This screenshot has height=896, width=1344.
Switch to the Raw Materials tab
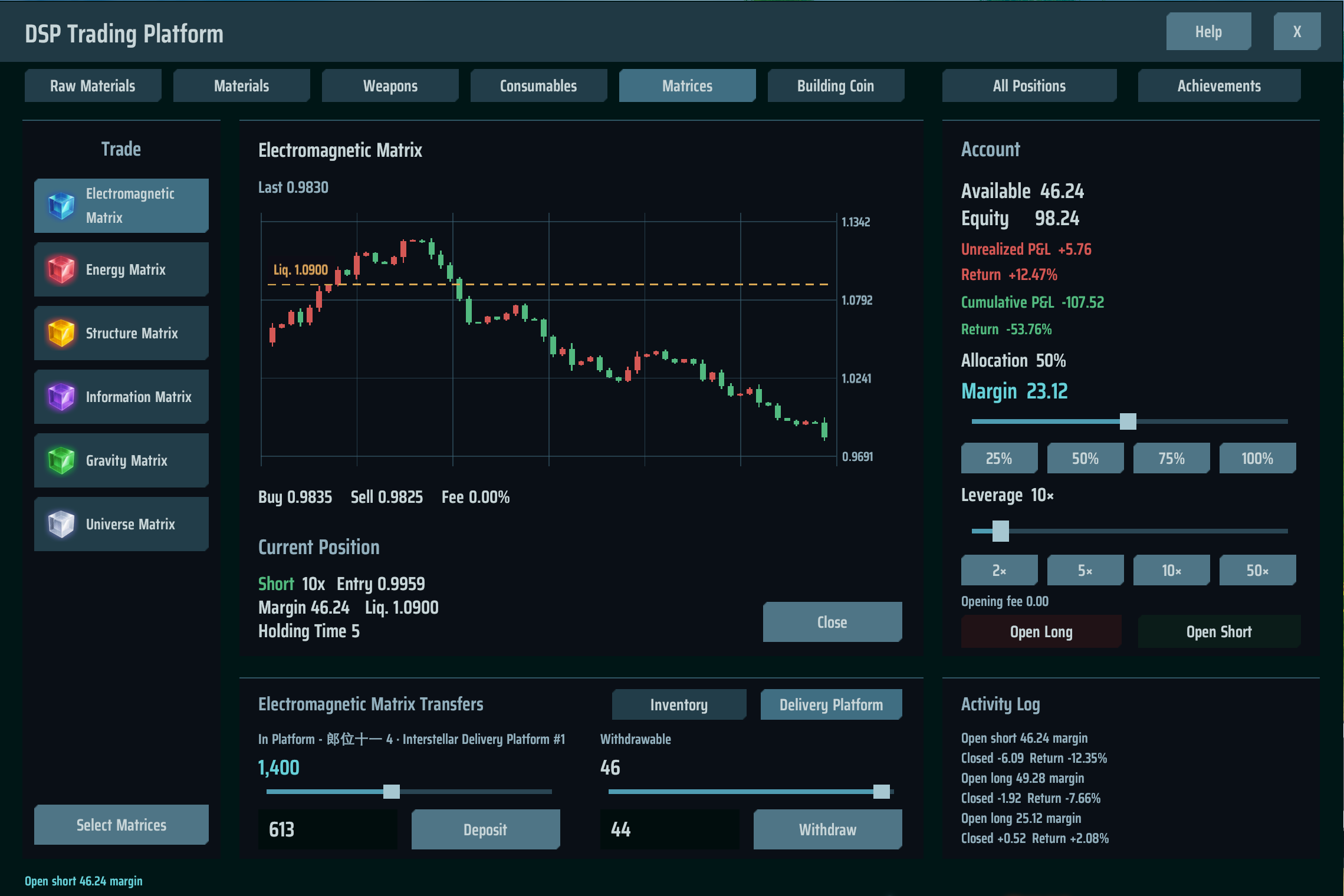(93, 85)
